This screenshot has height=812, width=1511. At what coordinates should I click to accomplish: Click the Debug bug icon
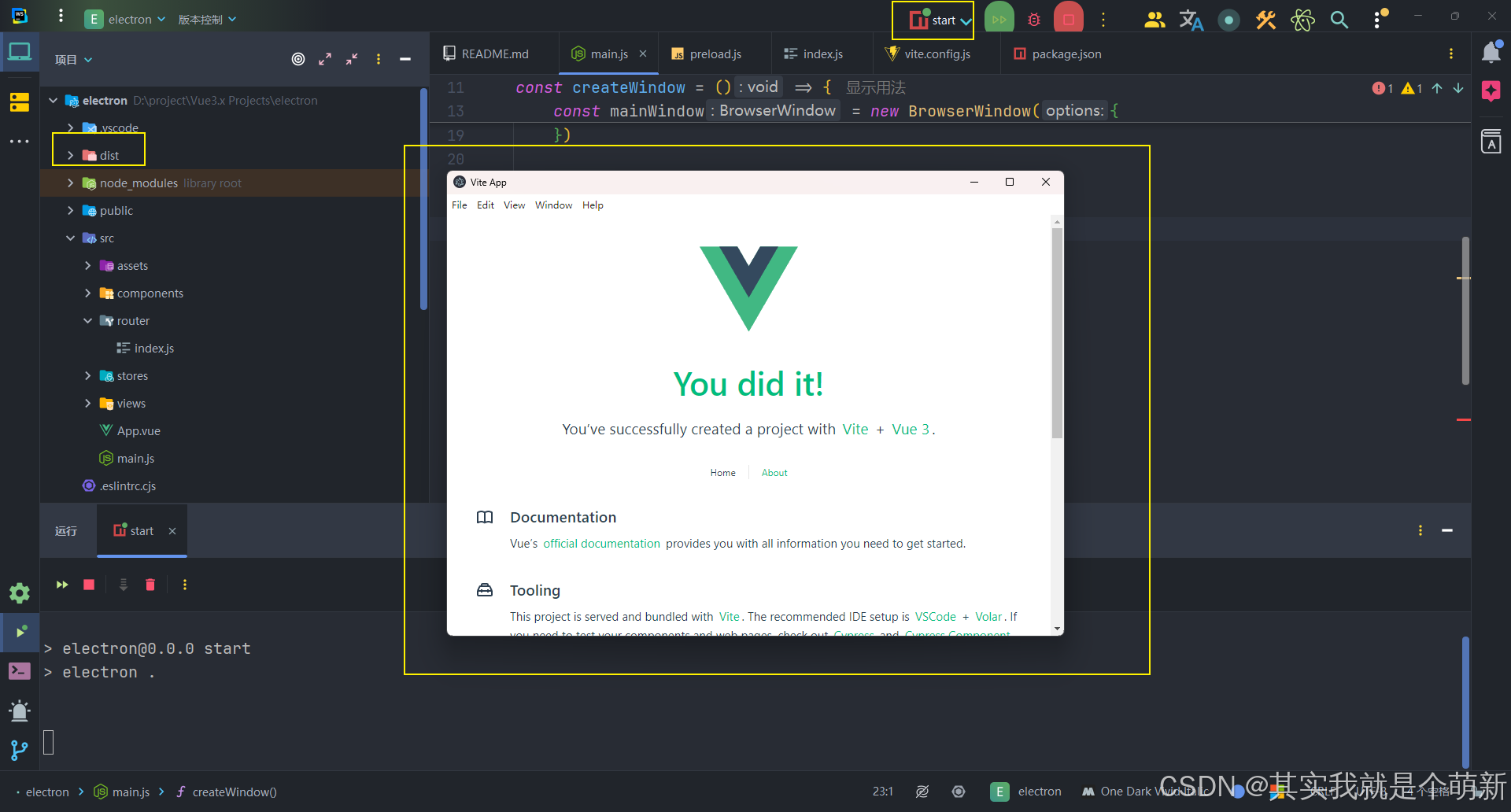1034,20
